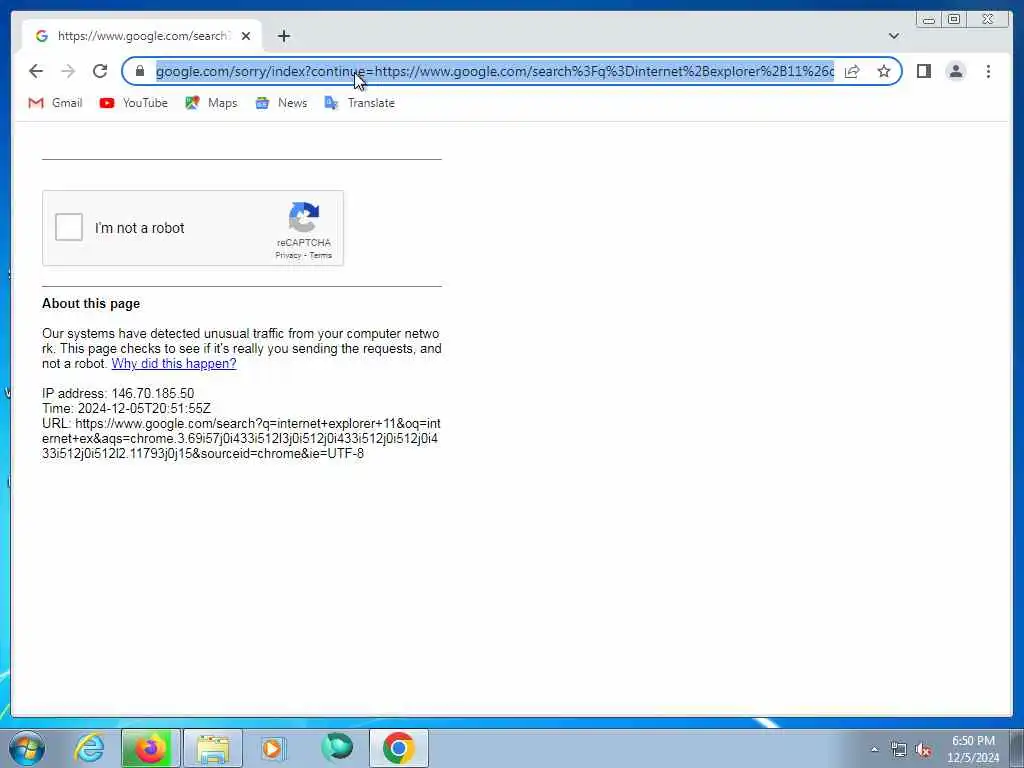
Task: Minimize the Chrome window
Action: (929, 19)
